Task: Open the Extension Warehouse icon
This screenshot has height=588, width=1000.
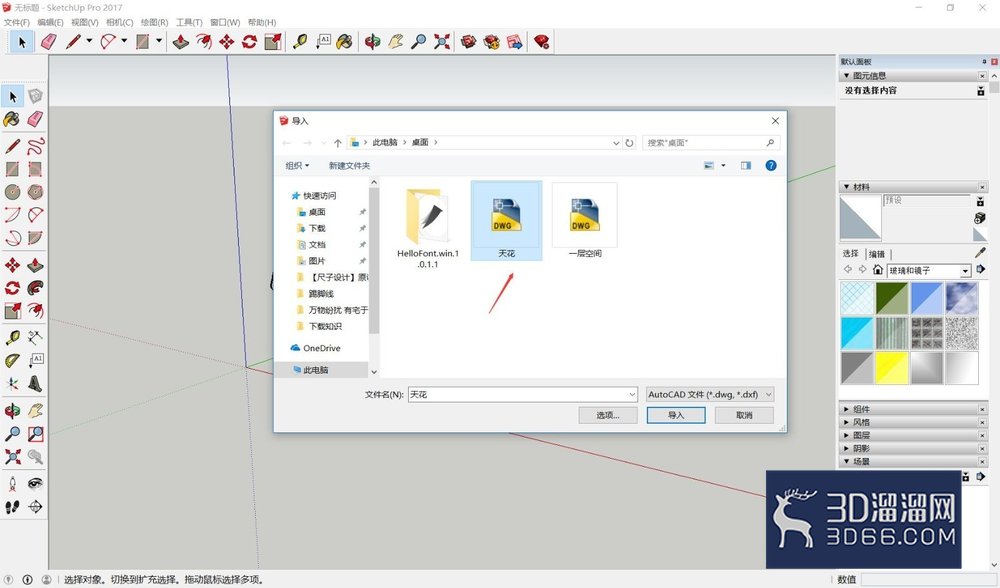Action: tap(492, 42)
